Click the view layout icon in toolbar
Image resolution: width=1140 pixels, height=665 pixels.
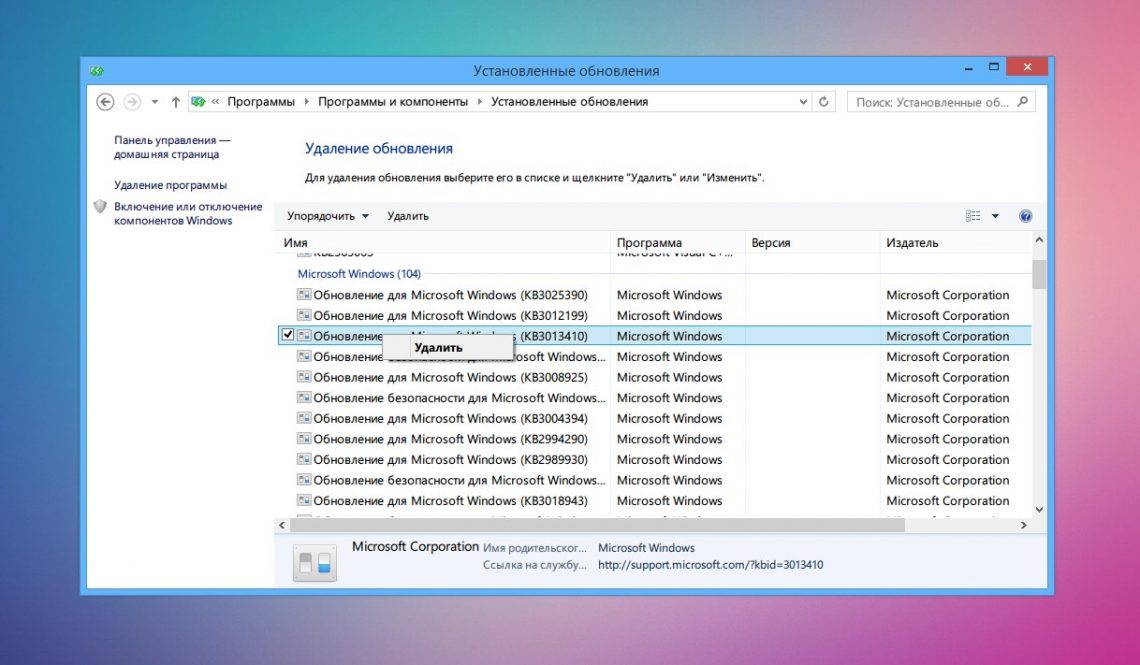click(973, 216)
